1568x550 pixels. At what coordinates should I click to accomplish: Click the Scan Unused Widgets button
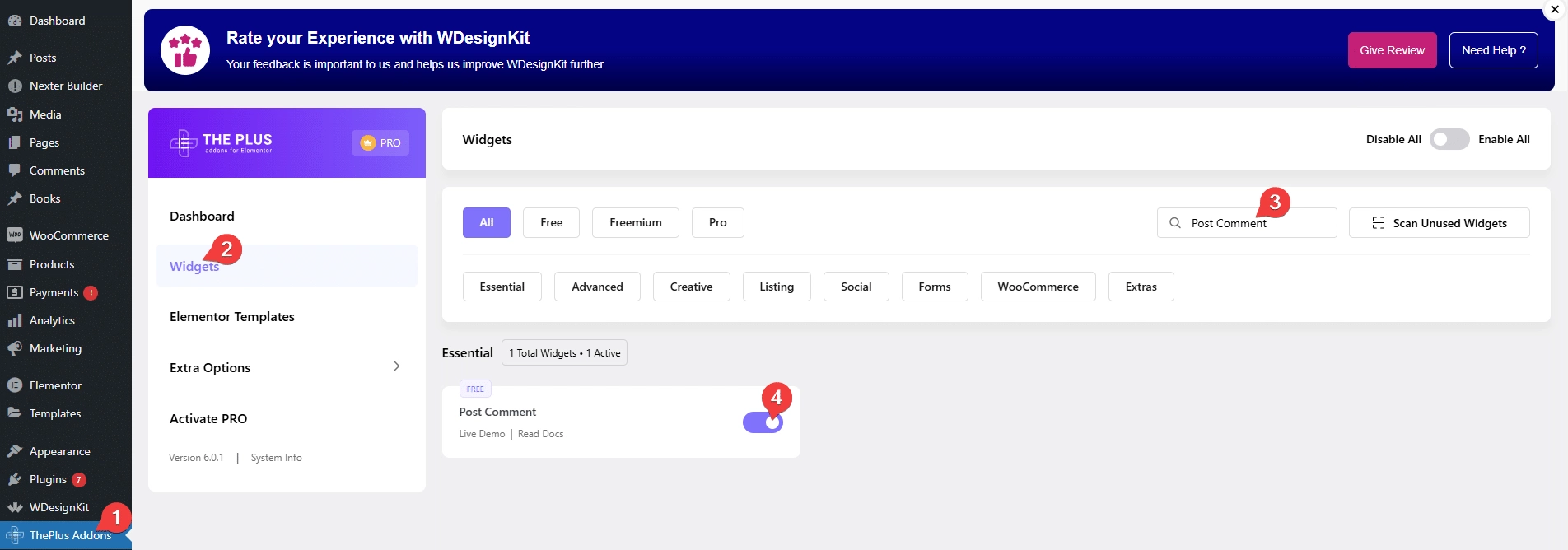point(1439,223)
